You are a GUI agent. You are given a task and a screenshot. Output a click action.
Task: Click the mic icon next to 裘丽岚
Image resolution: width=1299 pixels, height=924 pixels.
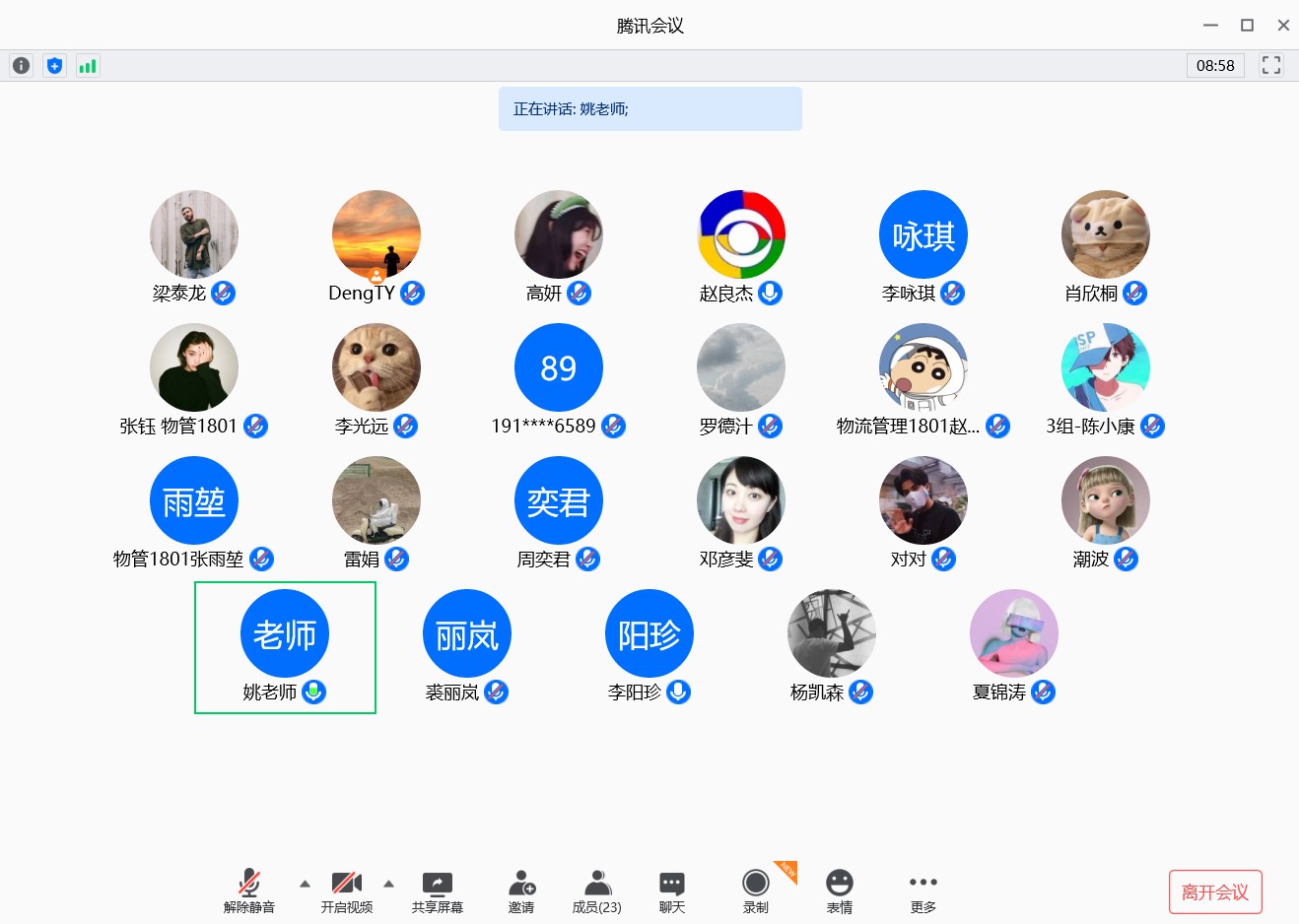497,692
